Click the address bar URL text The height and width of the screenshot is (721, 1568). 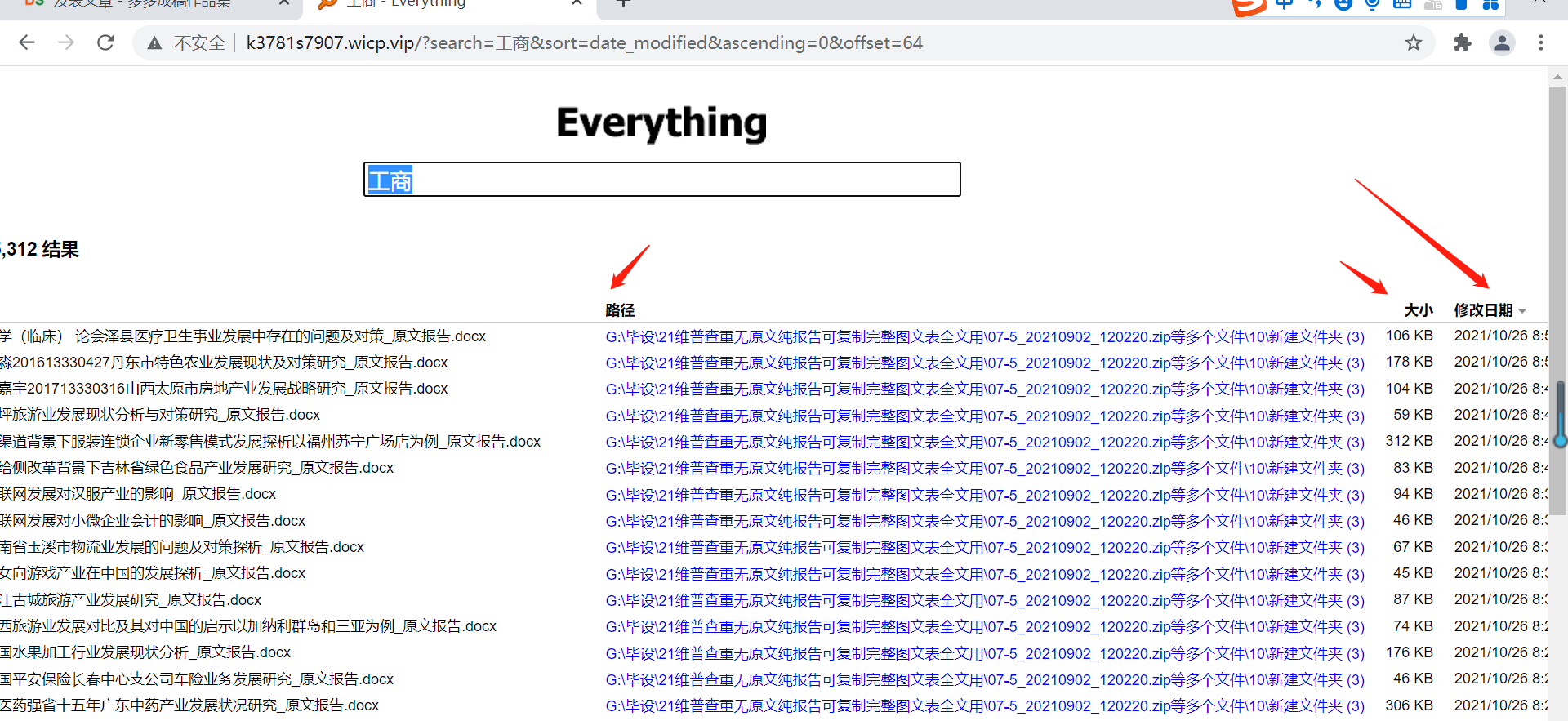pos(584,42)
